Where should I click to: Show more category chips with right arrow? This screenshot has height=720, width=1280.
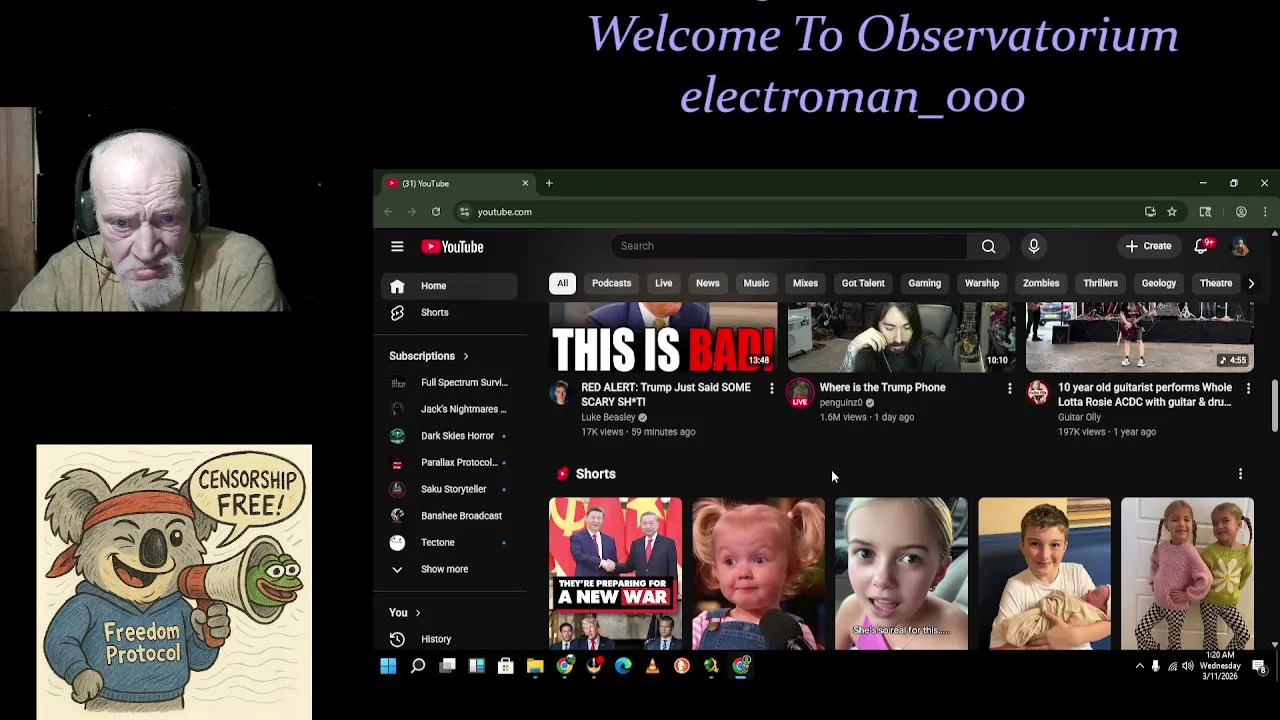tap(1250, 283)
